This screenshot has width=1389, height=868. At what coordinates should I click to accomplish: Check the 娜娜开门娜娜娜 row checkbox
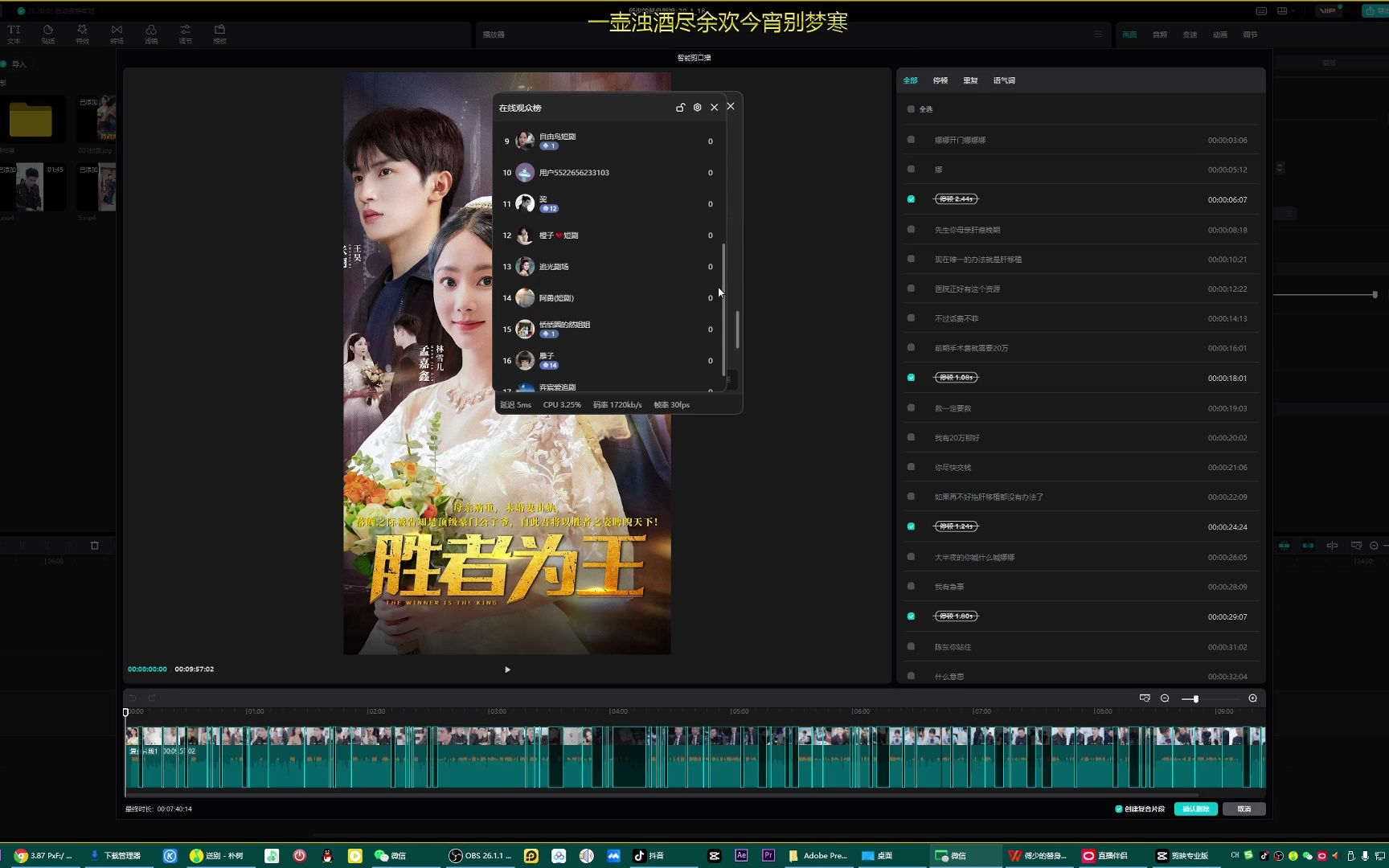click(x=911, y=140)
